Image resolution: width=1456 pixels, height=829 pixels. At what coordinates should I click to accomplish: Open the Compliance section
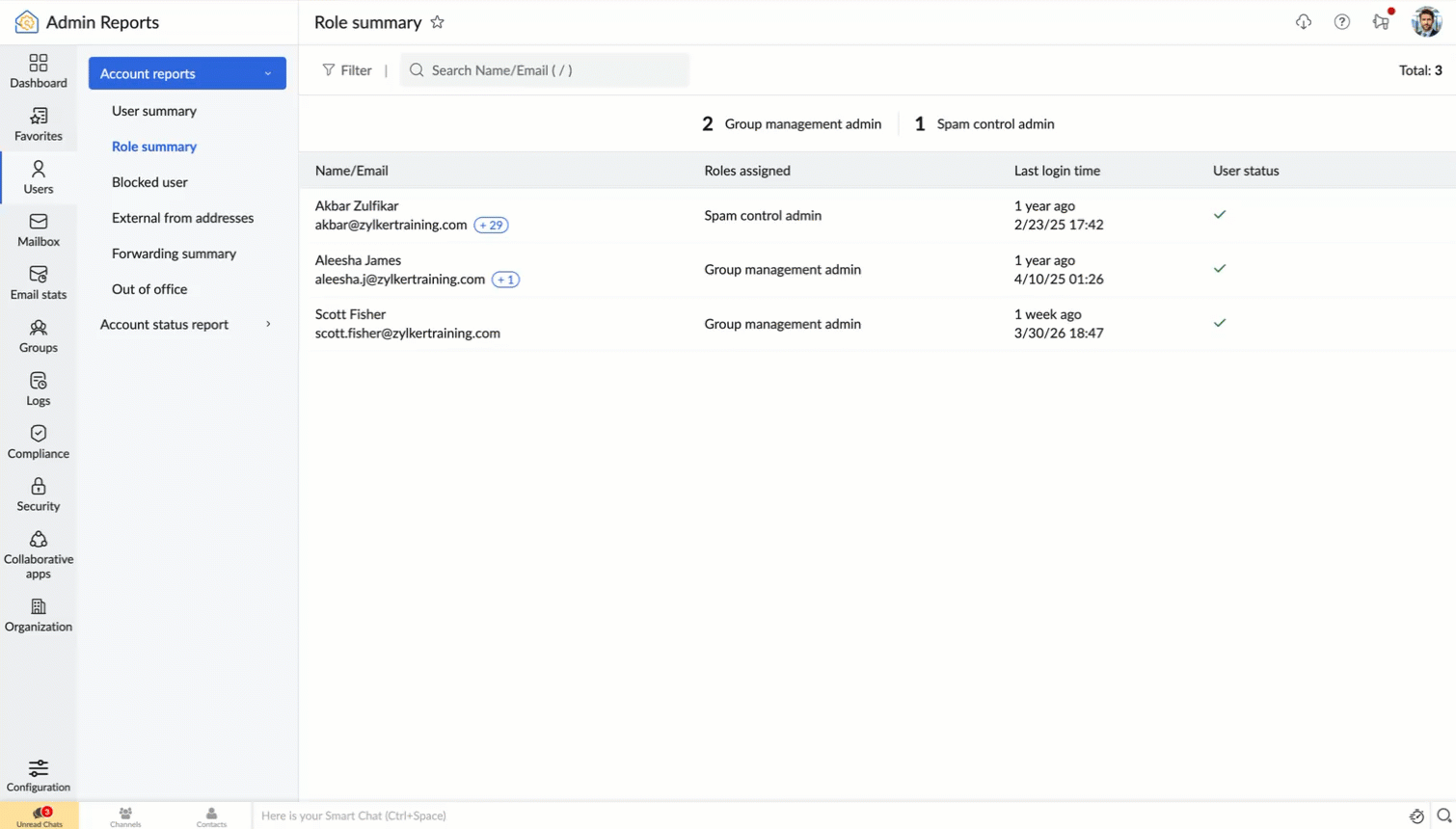pos(39,441)
